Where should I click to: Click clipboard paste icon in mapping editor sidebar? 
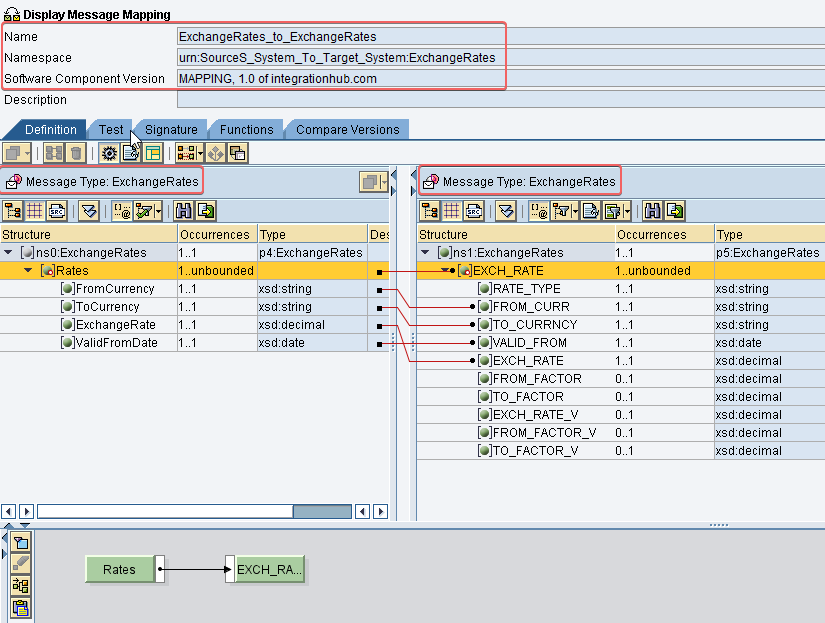pyautogui.click(x=21, y=608)
